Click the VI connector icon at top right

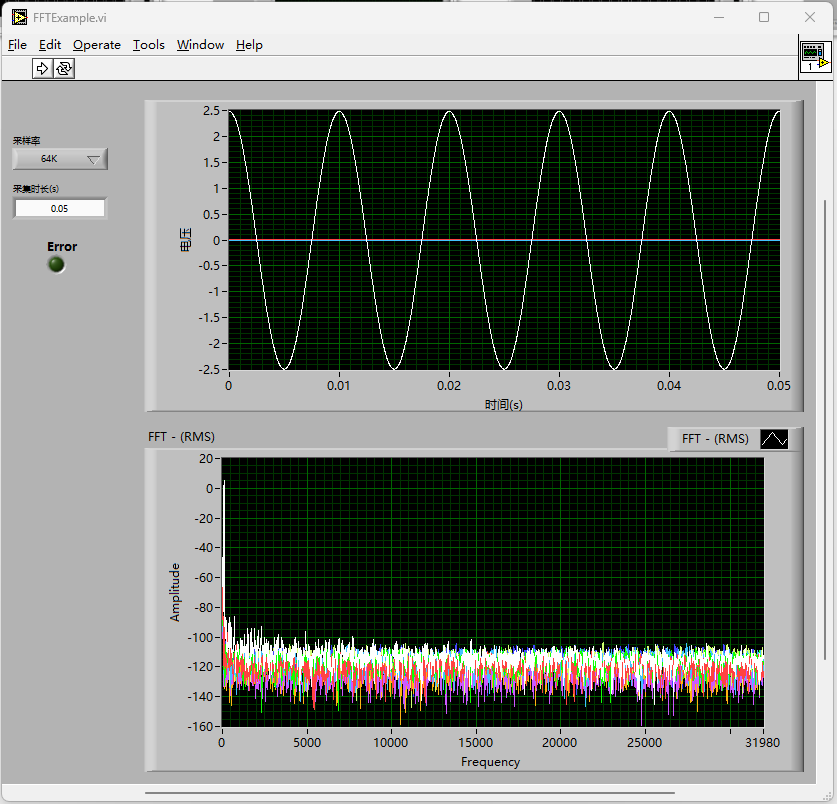pos(815,58)
